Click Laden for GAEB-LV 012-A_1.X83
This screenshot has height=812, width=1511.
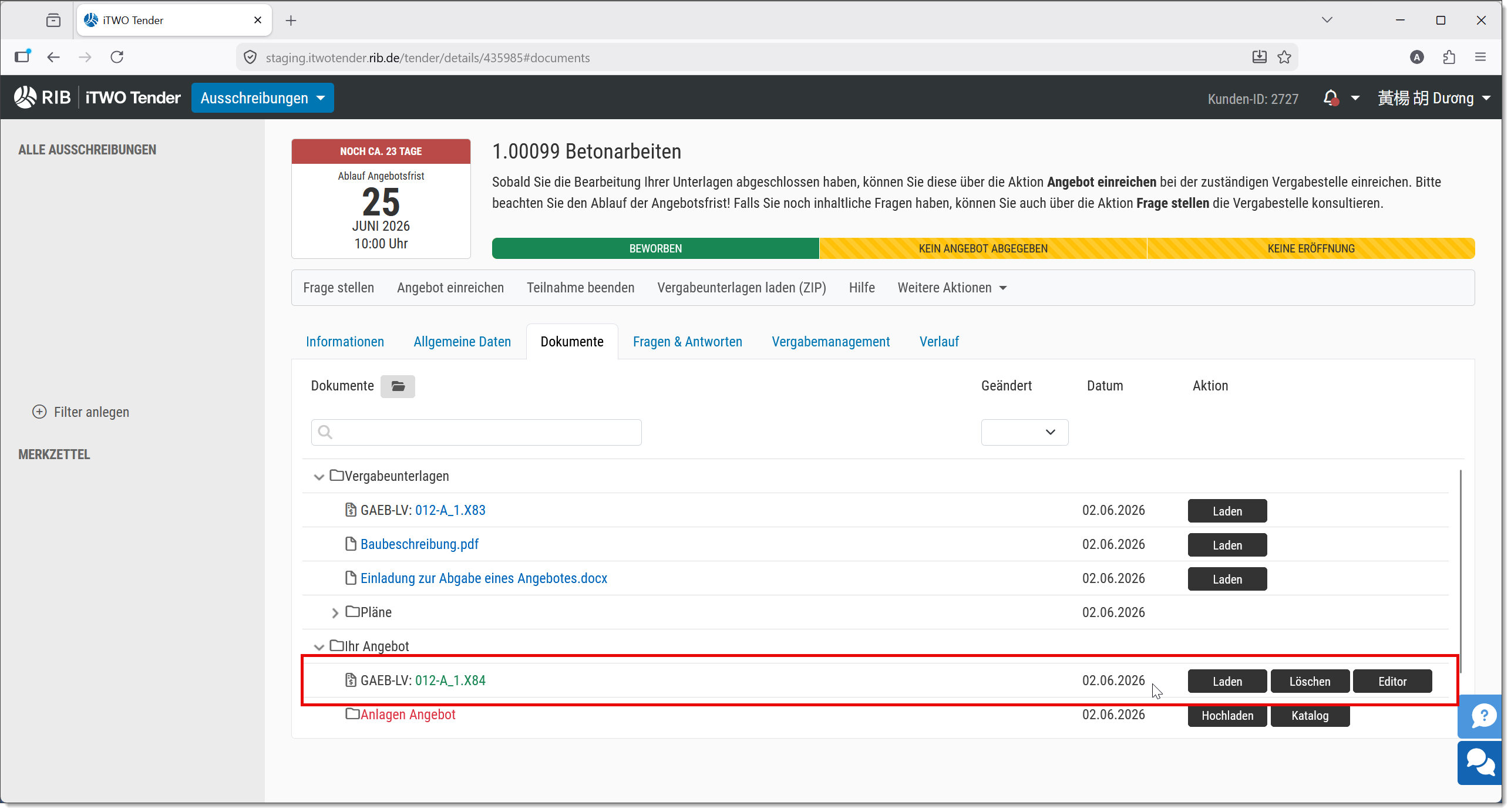point(1227,511)
